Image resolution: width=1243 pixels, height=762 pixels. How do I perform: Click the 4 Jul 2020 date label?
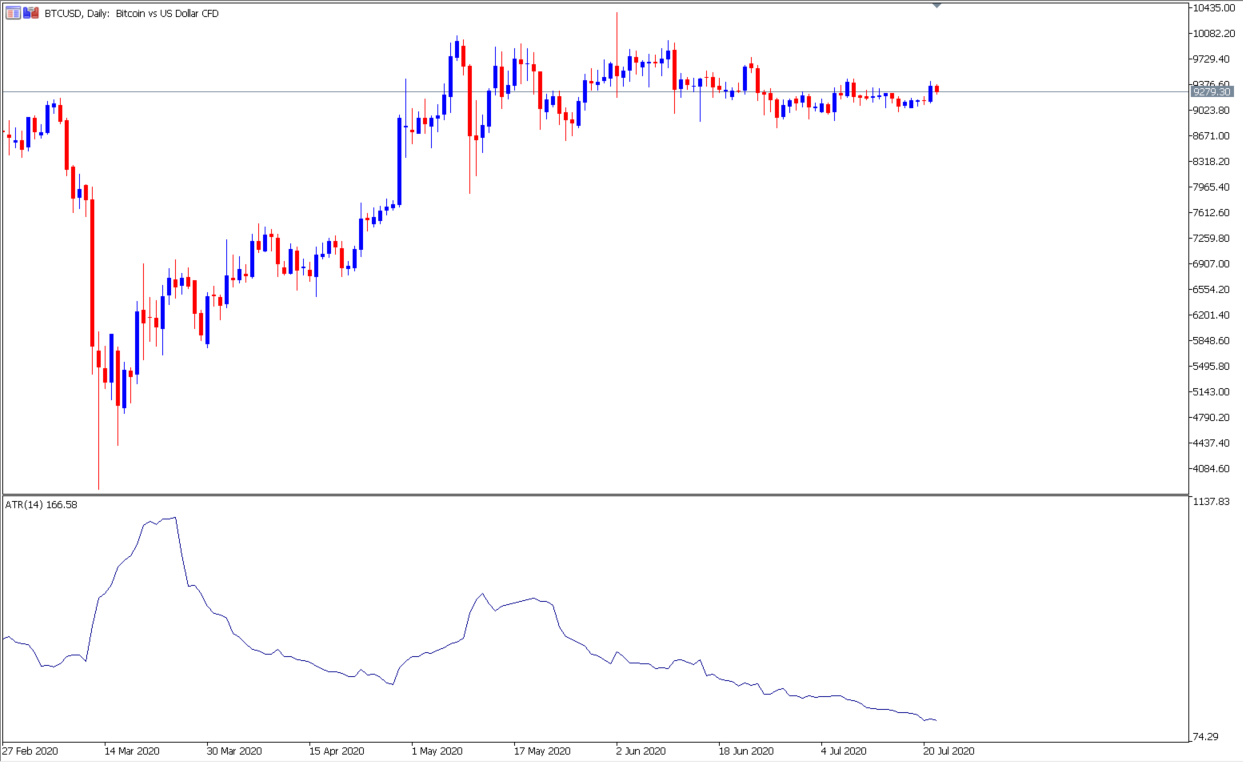pos(845,750)
